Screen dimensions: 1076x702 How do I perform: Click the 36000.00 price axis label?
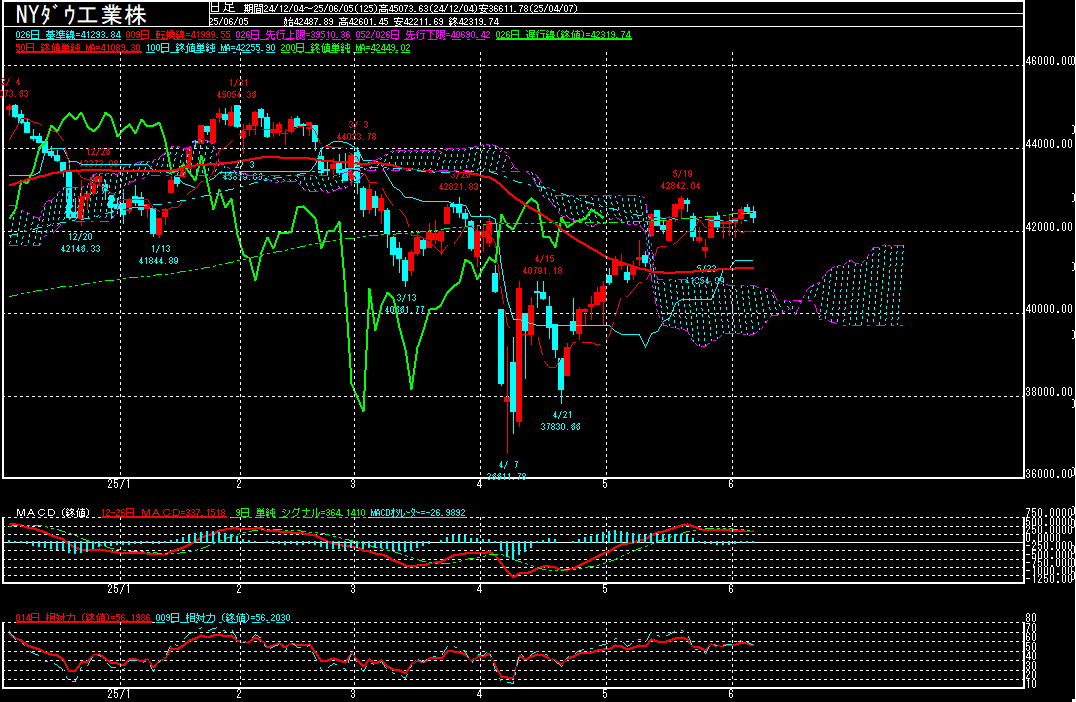[1049, 473]
